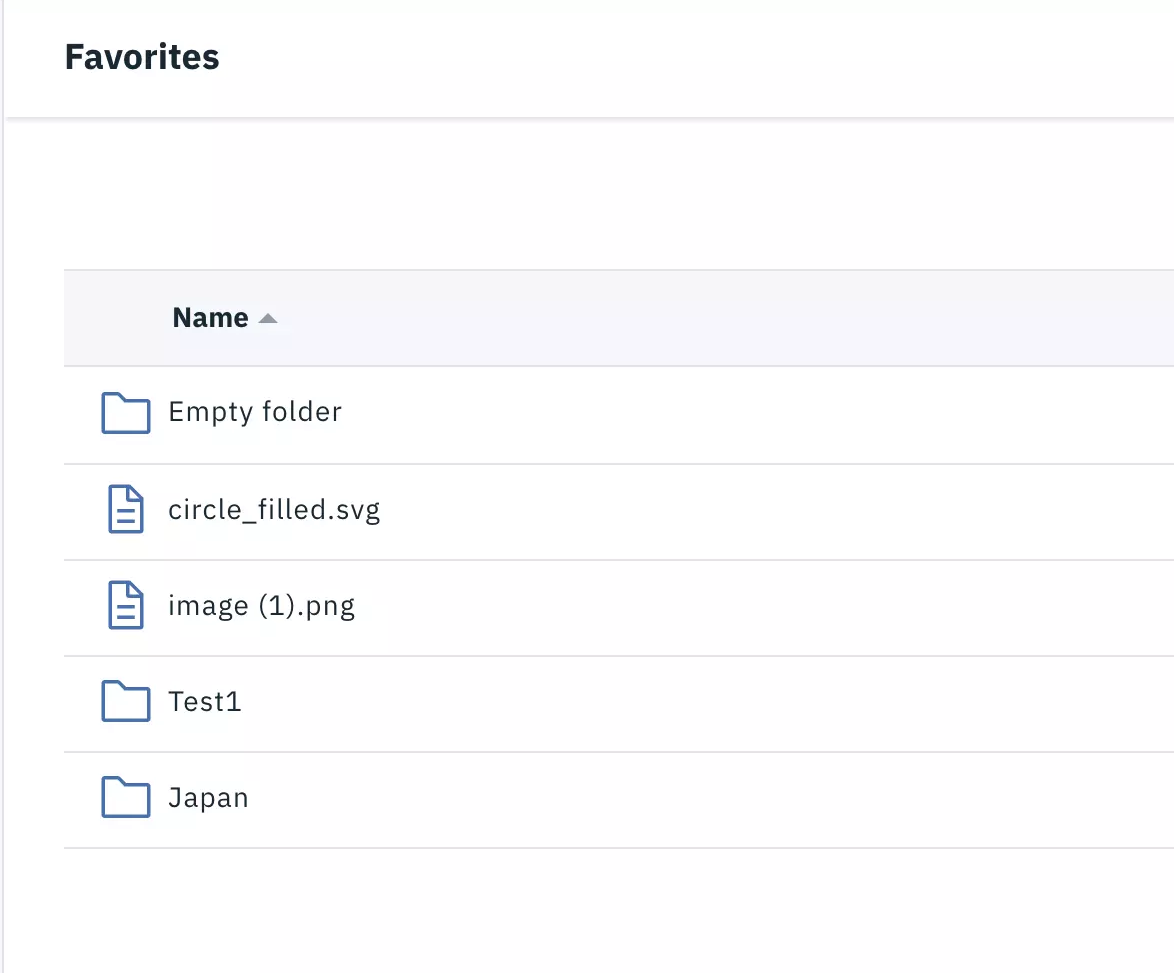Click the ascending sort indicator in header

(x=268, y=317)
